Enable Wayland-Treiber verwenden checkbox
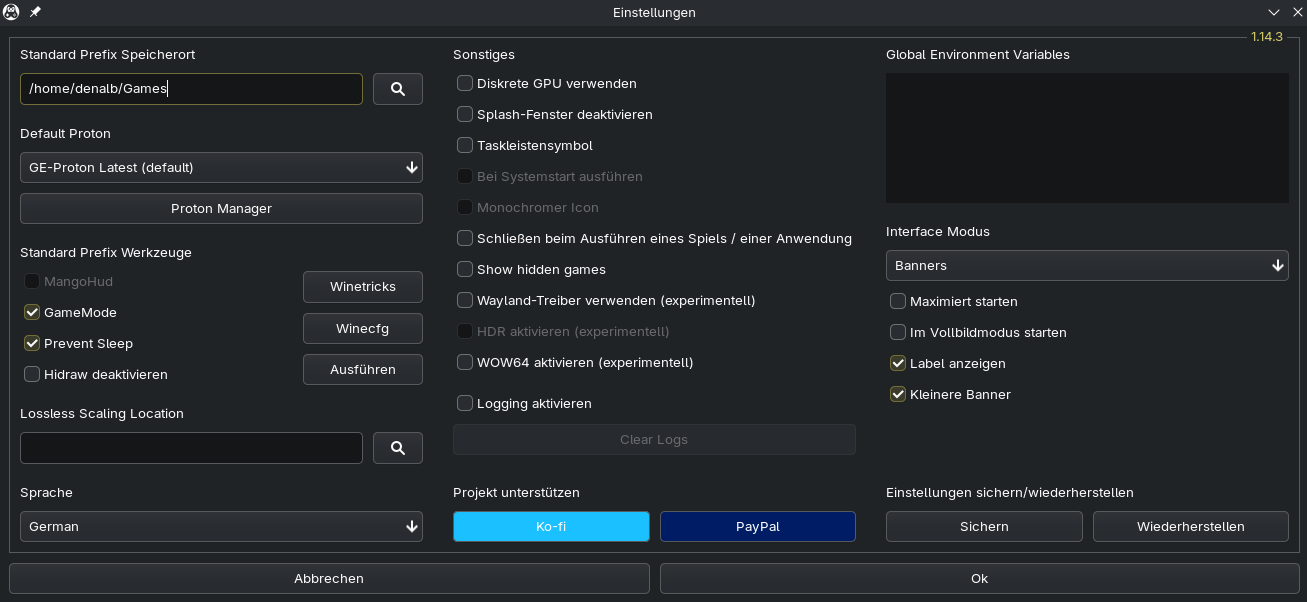This screenshot has width=1307, height=602. point(465,300)
